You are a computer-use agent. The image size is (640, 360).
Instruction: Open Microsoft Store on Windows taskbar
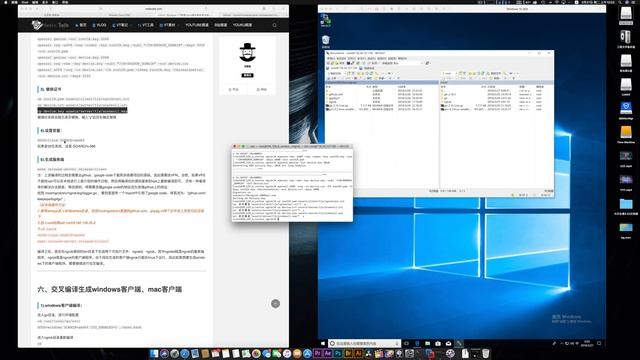coord(438,344)
